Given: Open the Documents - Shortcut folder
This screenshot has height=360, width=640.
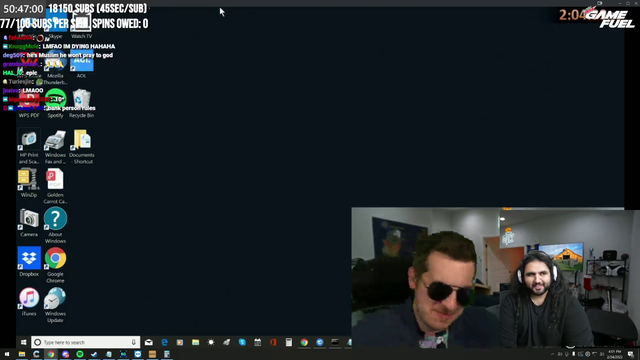Looking at the screenshot, I should [x=82, y=147].
